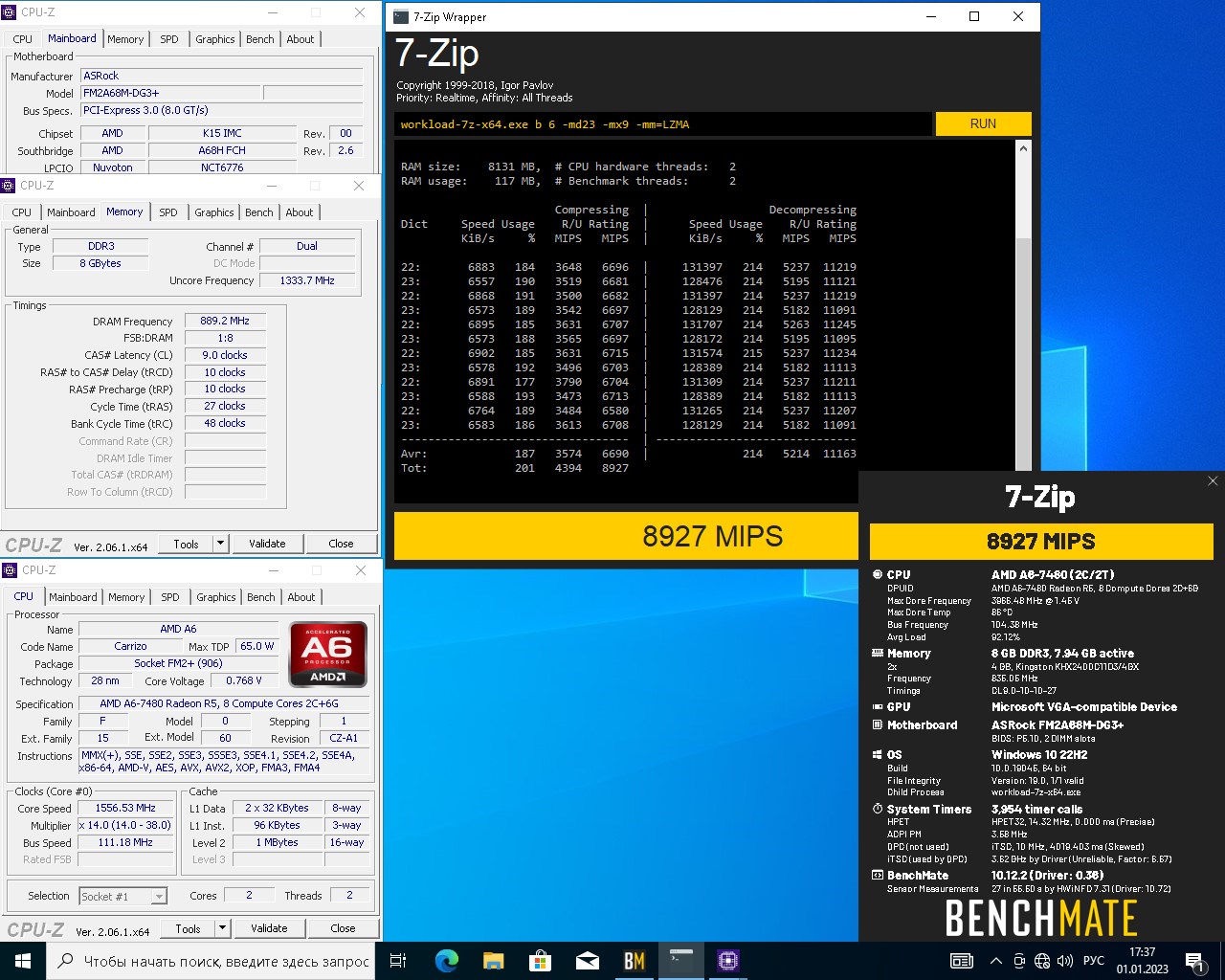Image resolution: width=1225 pixels, height=980 pixels.
Task: Click the Tools button in the Memory CPU-Z window
Action: [186, 544]
